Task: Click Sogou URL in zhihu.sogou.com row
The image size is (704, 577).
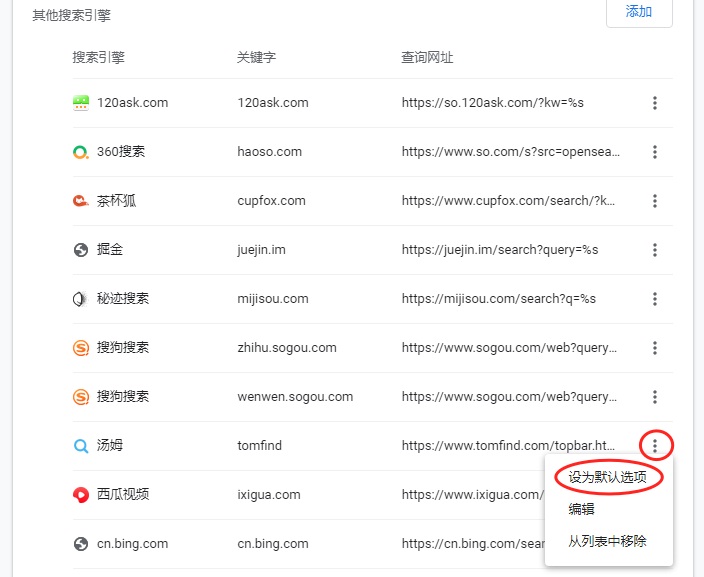Action: [509, 348]
